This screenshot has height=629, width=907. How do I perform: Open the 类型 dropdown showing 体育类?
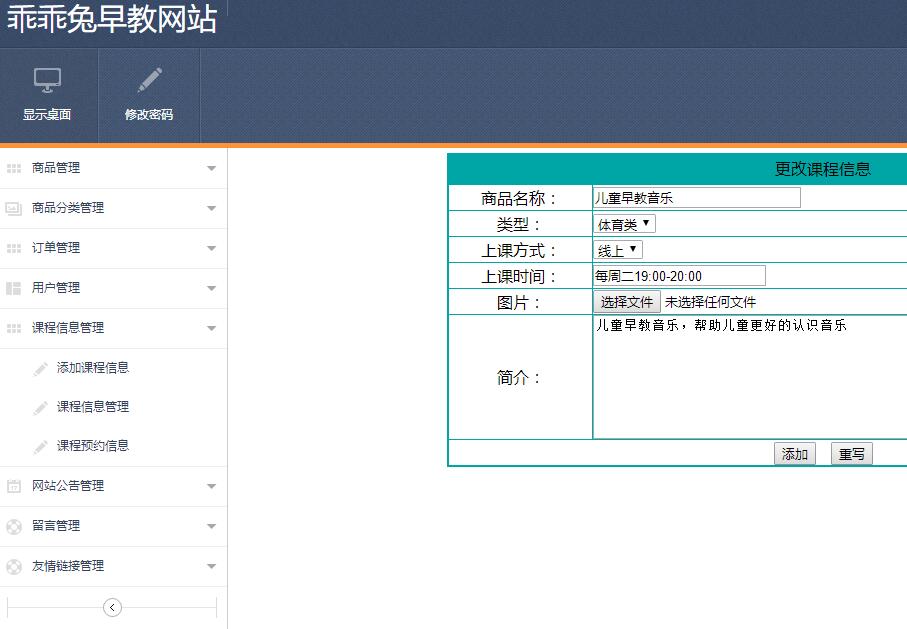pos(624,224)
